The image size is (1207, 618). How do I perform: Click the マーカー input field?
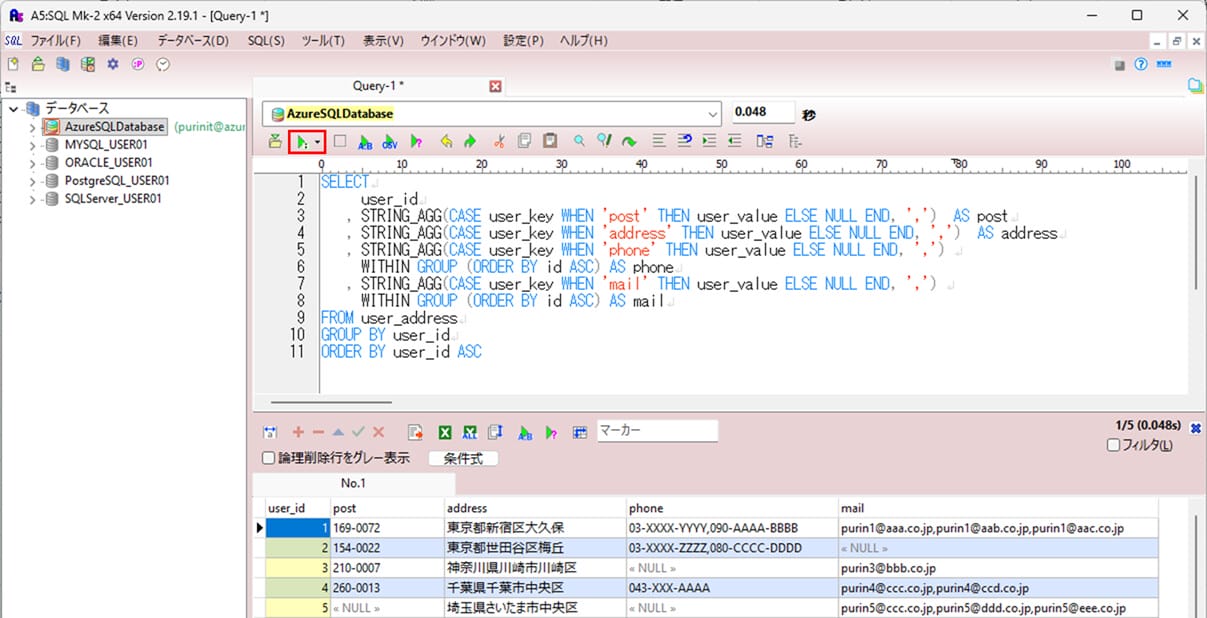pyautogui.click(x=657, y=431)
